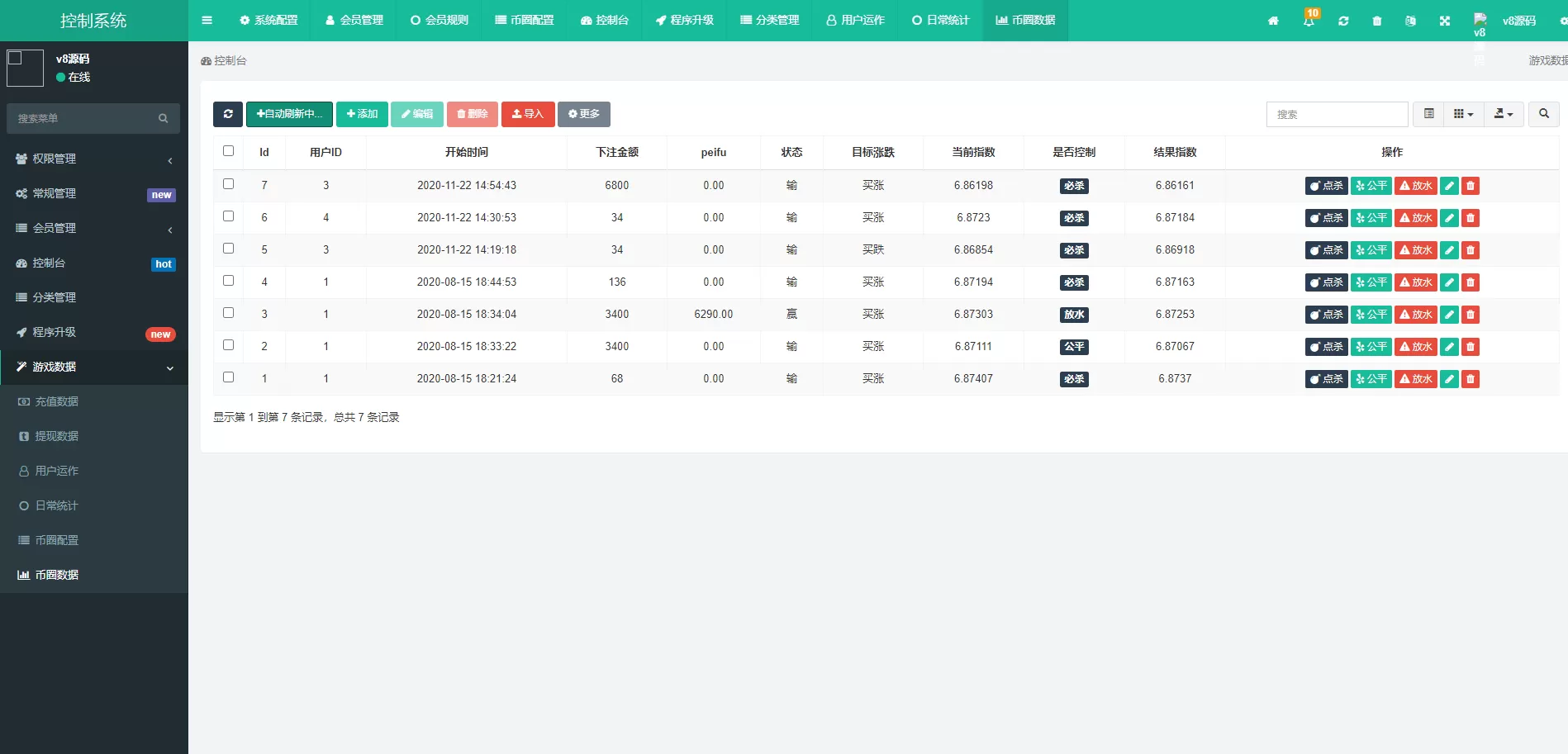Open the export dropdown in table toolbar

coord(1504,114)
